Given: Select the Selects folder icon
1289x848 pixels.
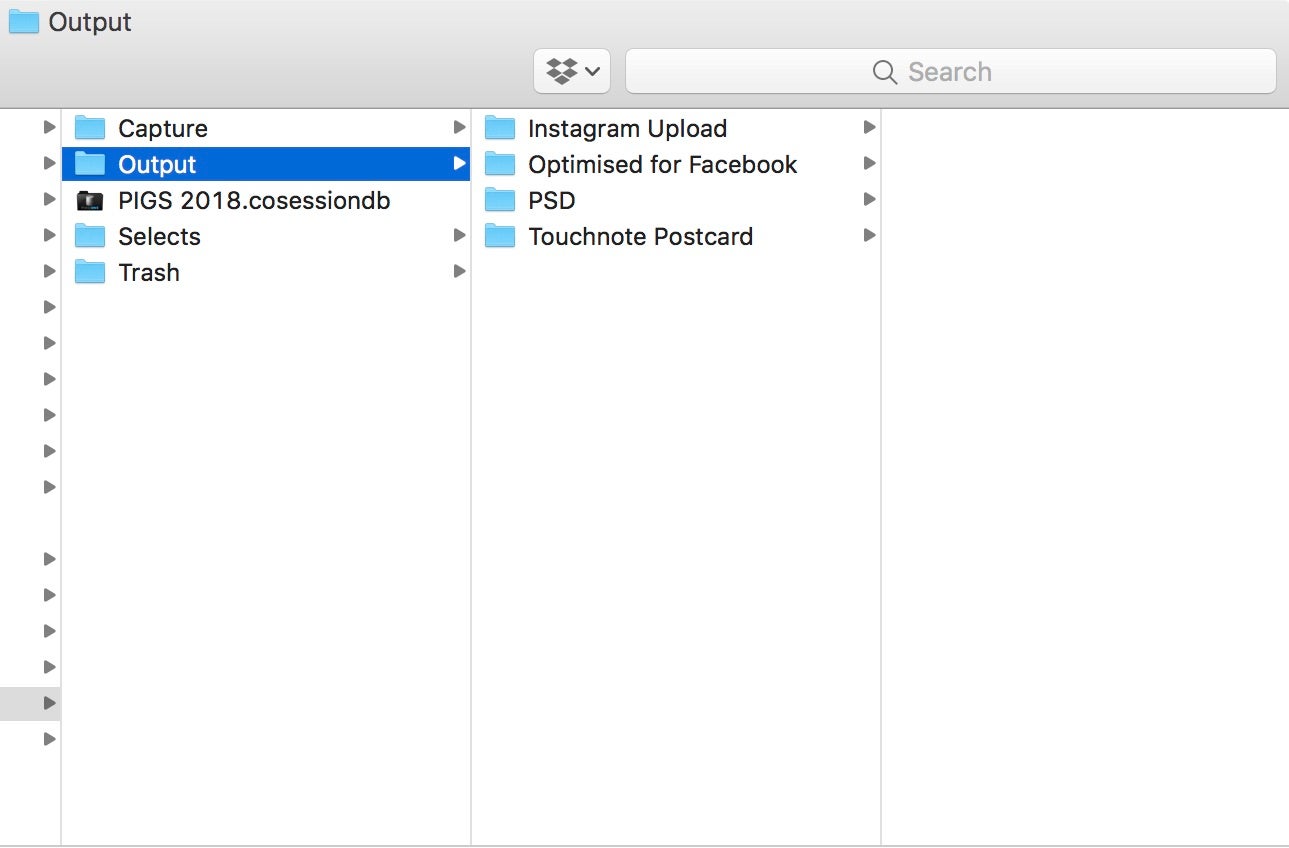Looking at the screenshot, I should coord(90,236).
